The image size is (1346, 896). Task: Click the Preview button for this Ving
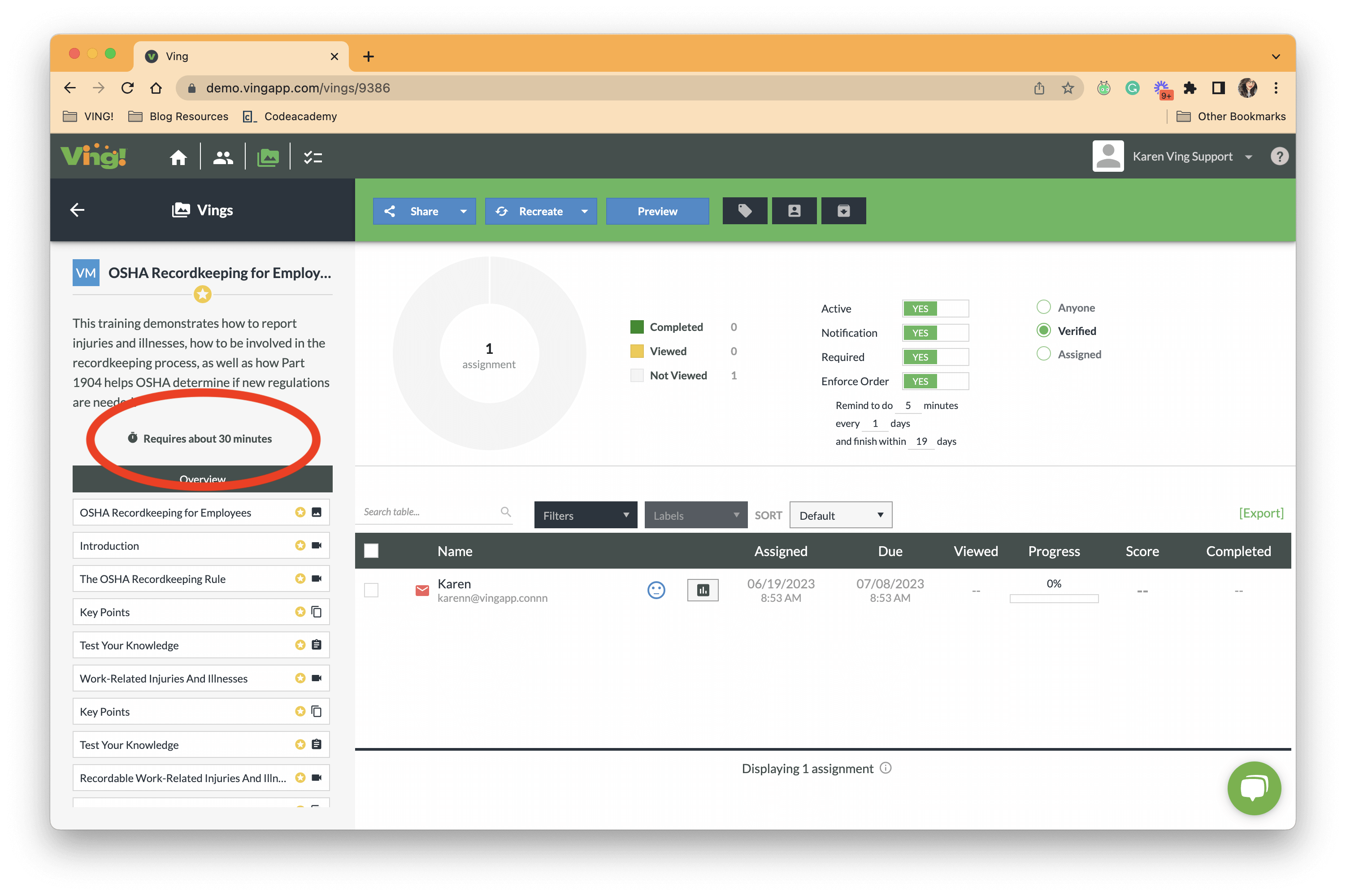coord(657,211)
